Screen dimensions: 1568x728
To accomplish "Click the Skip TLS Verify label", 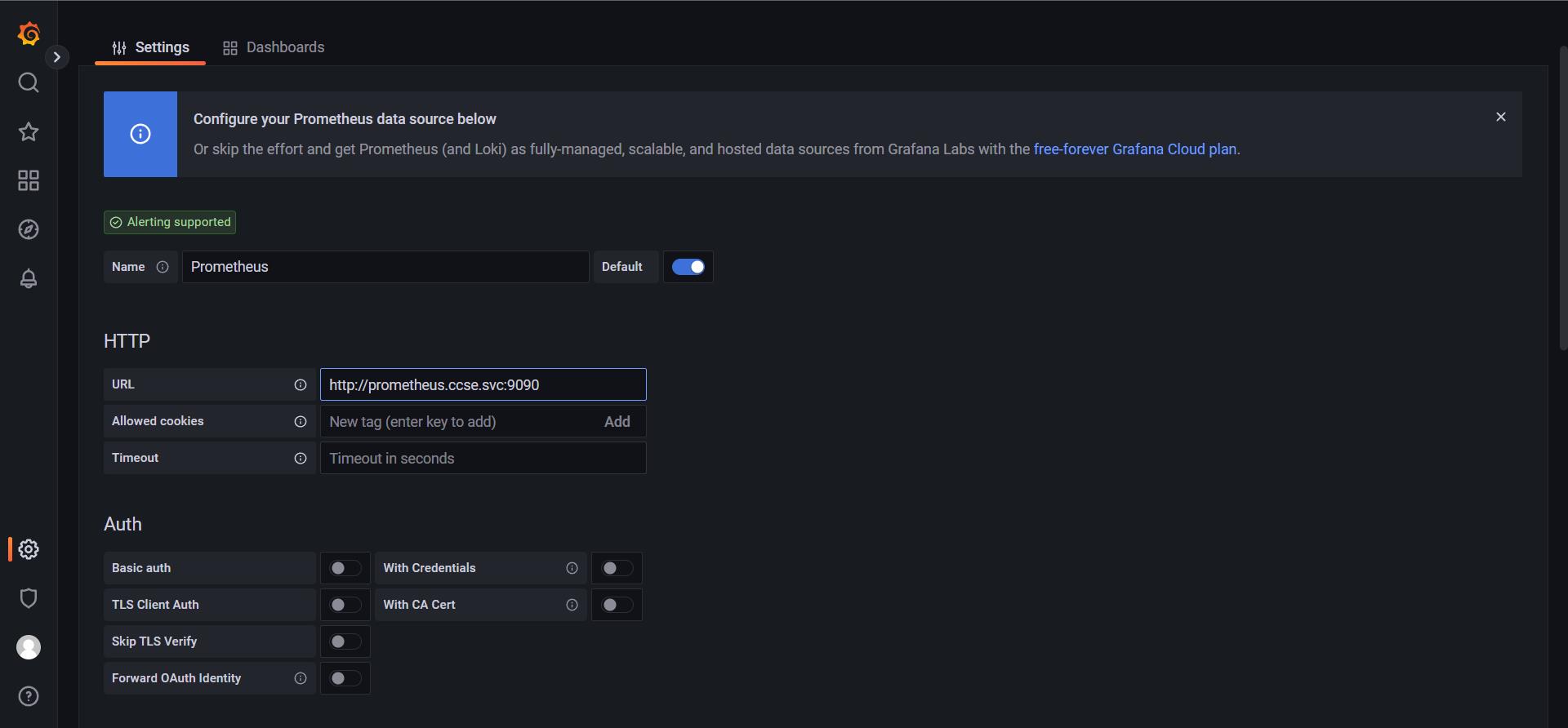I will (x=154, y=641).
